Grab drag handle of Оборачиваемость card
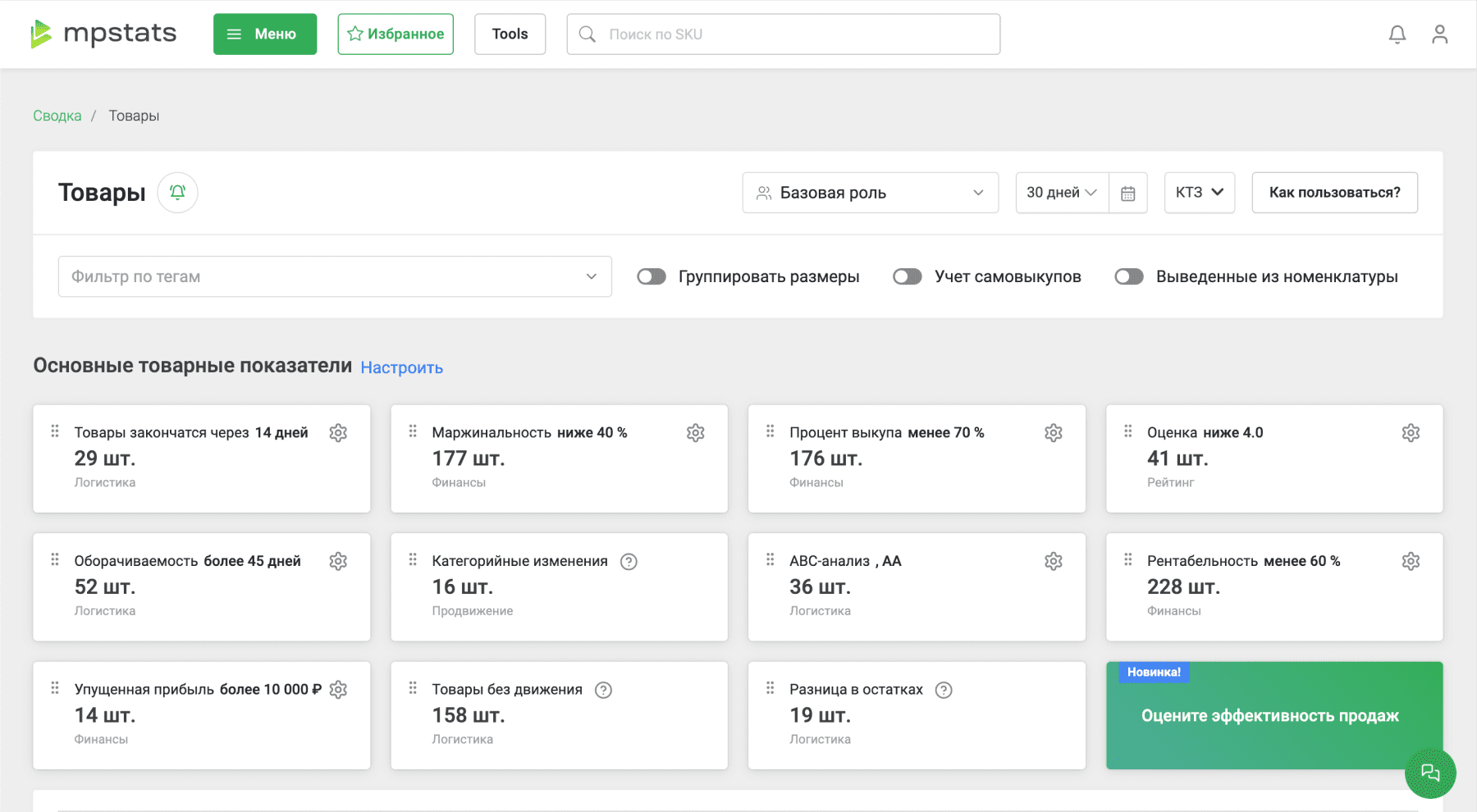 tap(55, 559)
